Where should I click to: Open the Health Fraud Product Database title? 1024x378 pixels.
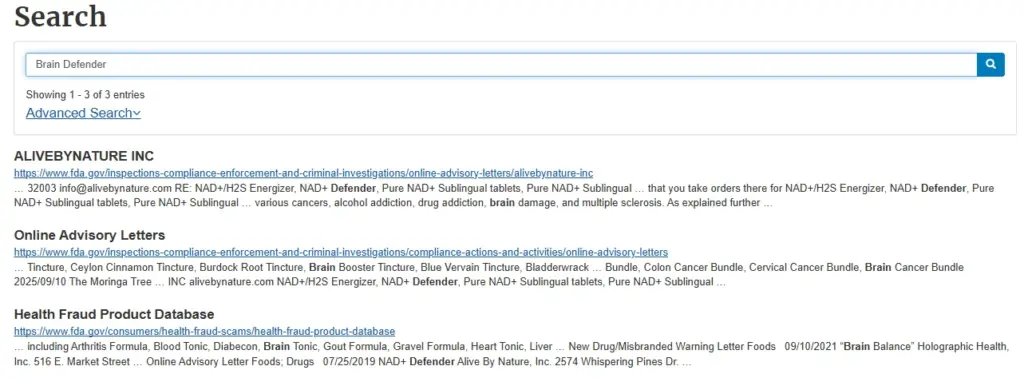coord(114,315)
